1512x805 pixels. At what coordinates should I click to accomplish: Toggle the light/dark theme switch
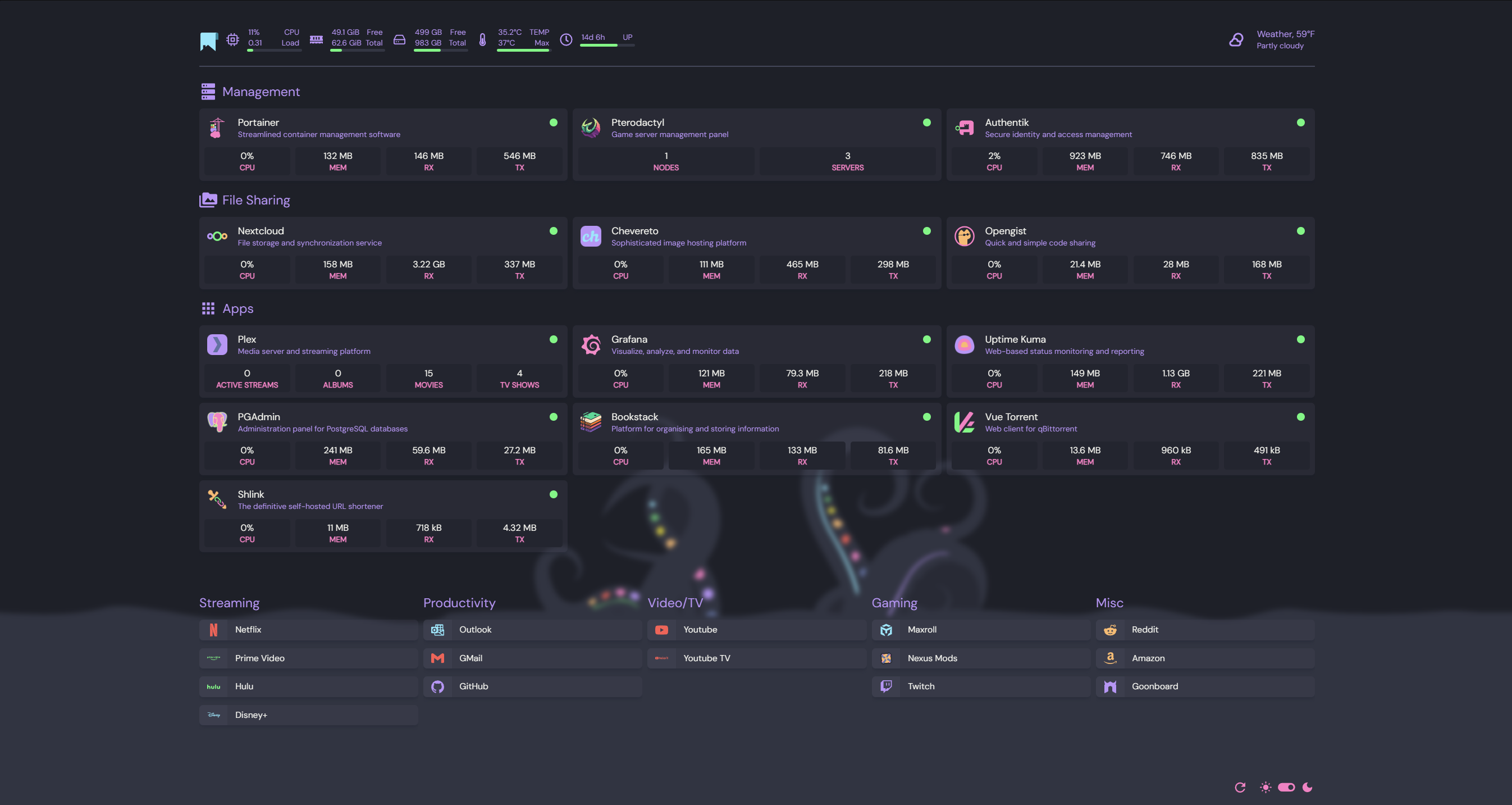pyautogui.click(x=1286, y=788)
